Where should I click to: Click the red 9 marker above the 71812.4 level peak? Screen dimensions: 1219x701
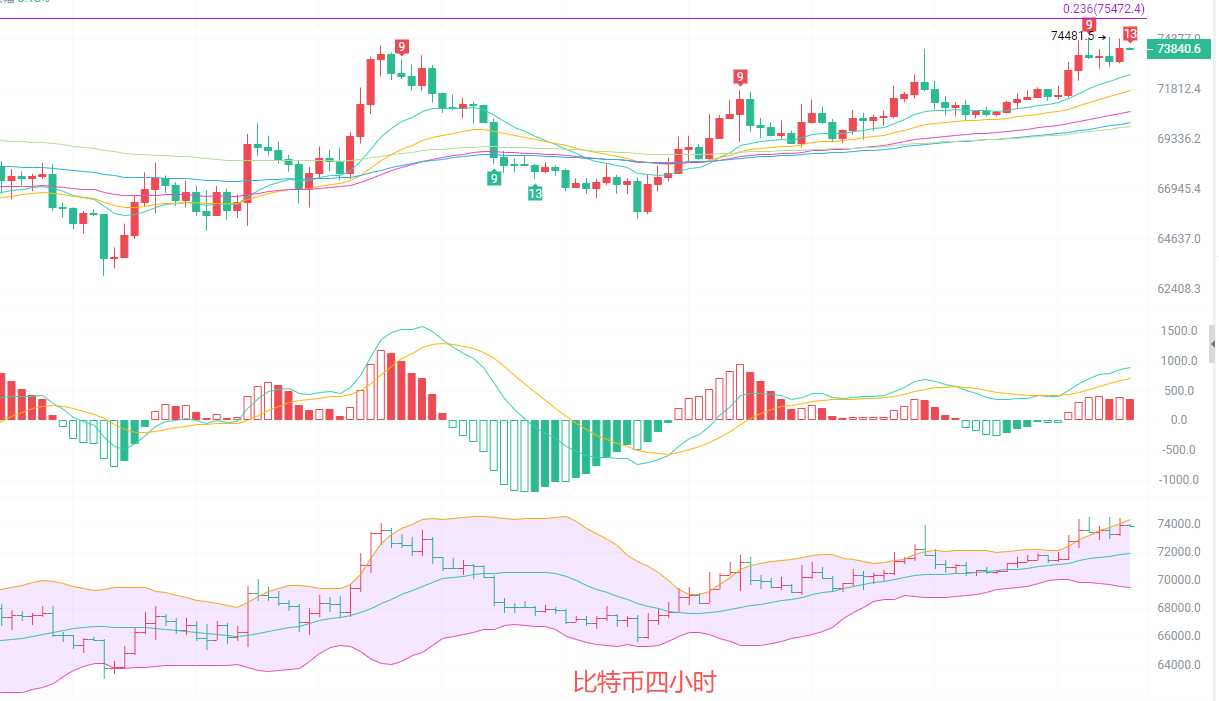click(740, 77)
